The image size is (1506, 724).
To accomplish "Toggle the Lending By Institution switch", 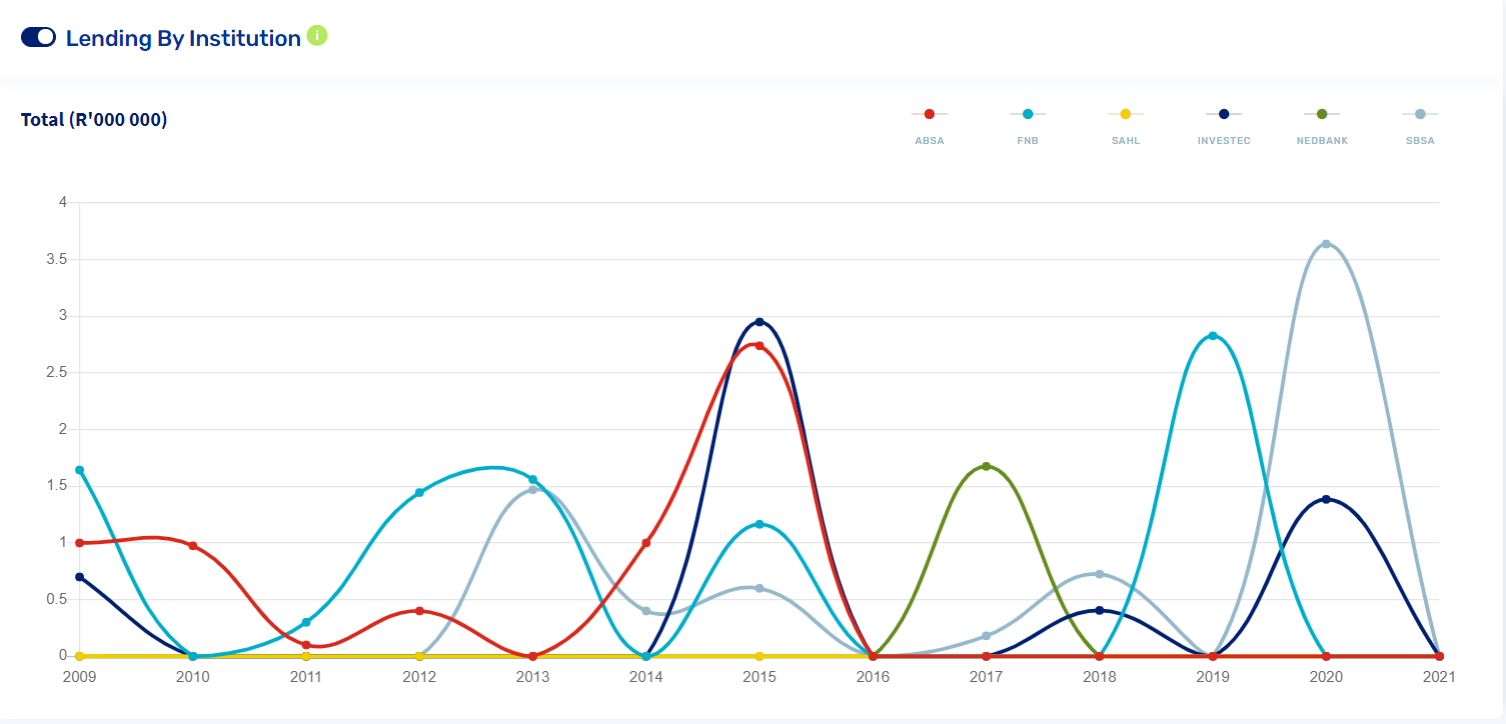I will point(38,37).
